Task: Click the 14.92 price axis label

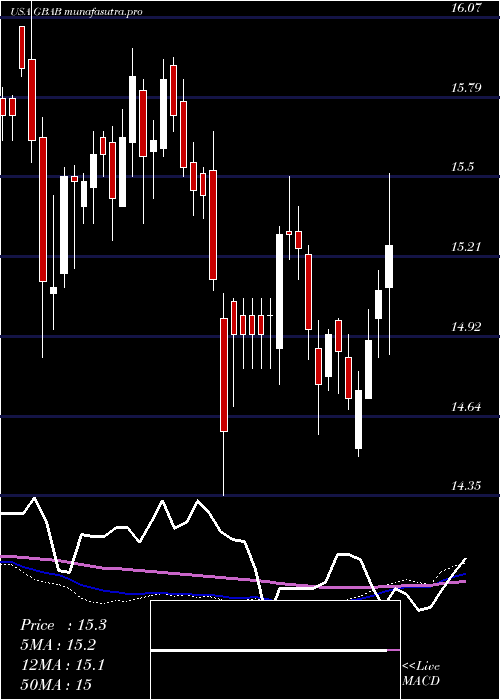Action: tap(467, 326)
